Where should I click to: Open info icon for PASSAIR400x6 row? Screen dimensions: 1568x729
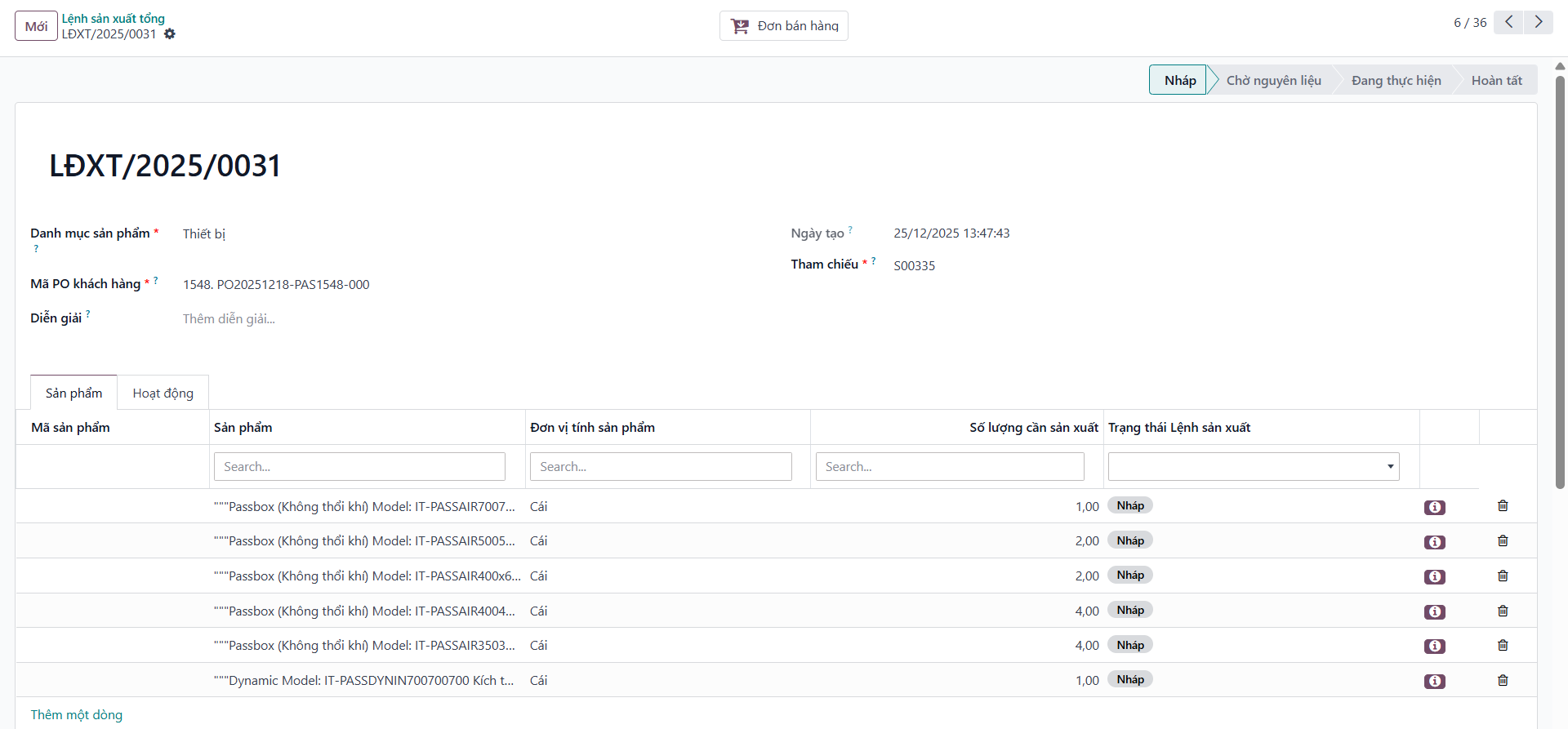click(x=1435, y=576)
